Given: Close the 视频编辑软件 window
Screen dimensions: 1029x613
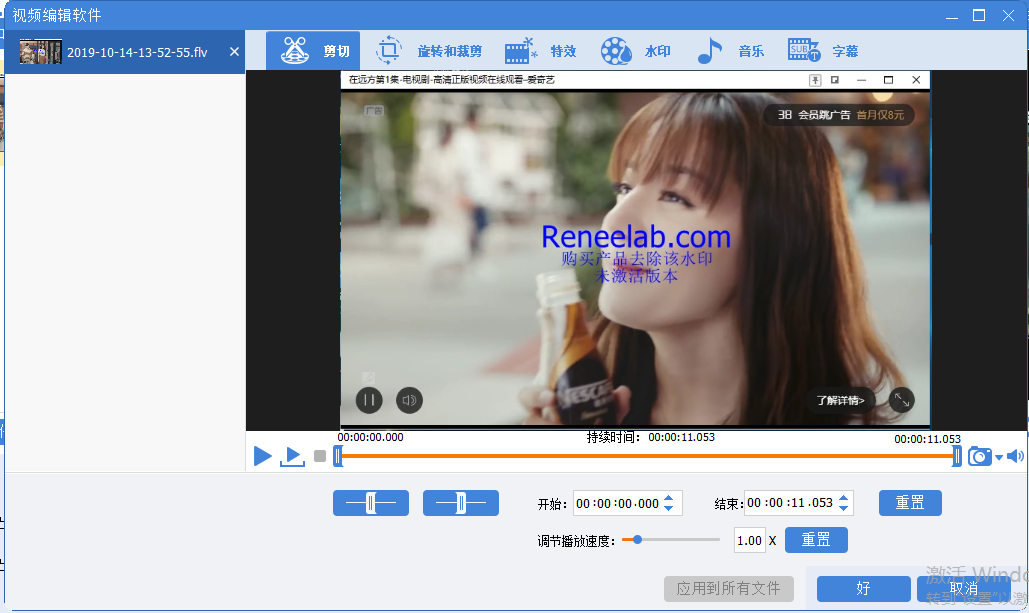Looking at the screenshot, I should pyautogui.click(x=1009, y=15).
